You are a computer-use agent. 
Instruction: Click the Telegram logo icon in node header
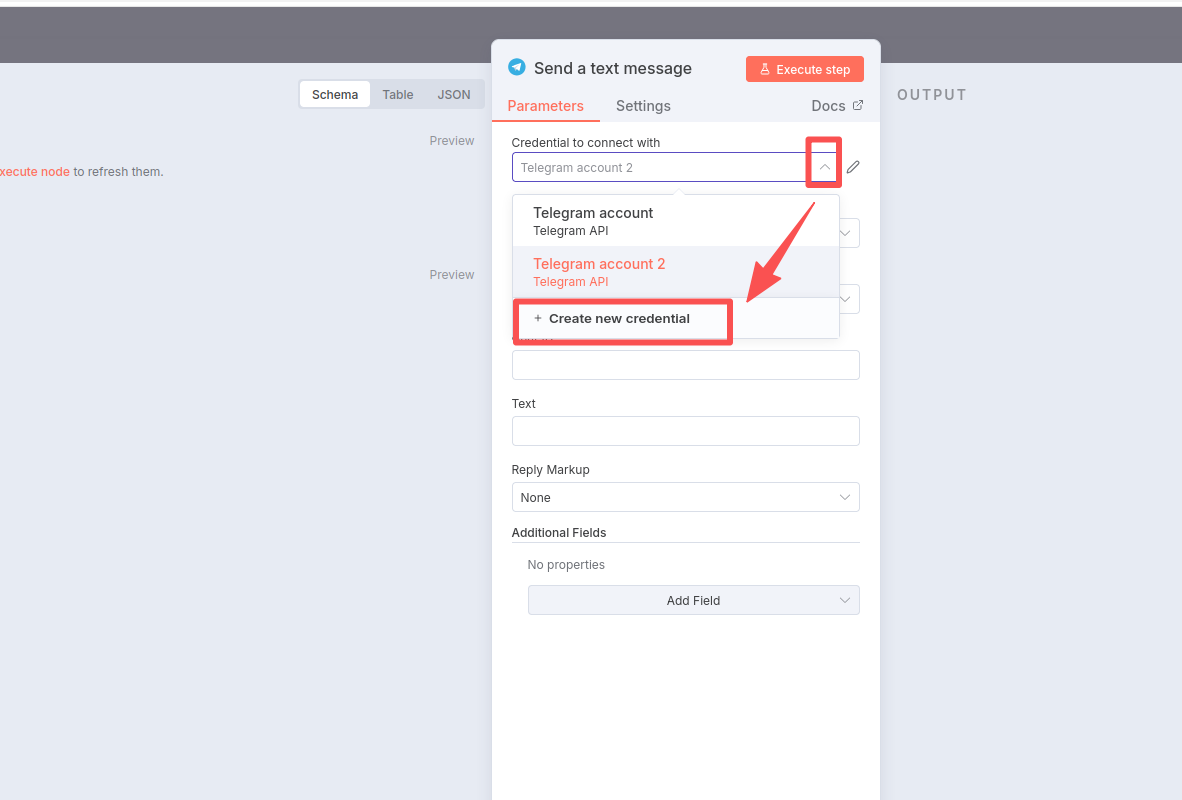tap(516, 67)
